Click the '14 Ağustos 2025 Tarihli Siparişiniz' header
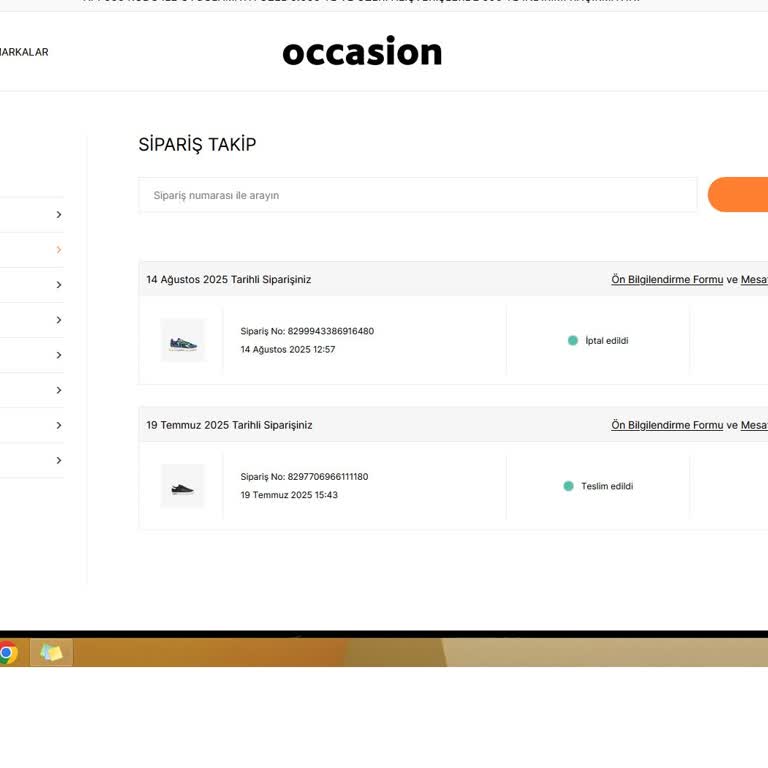 coord(229,280)
